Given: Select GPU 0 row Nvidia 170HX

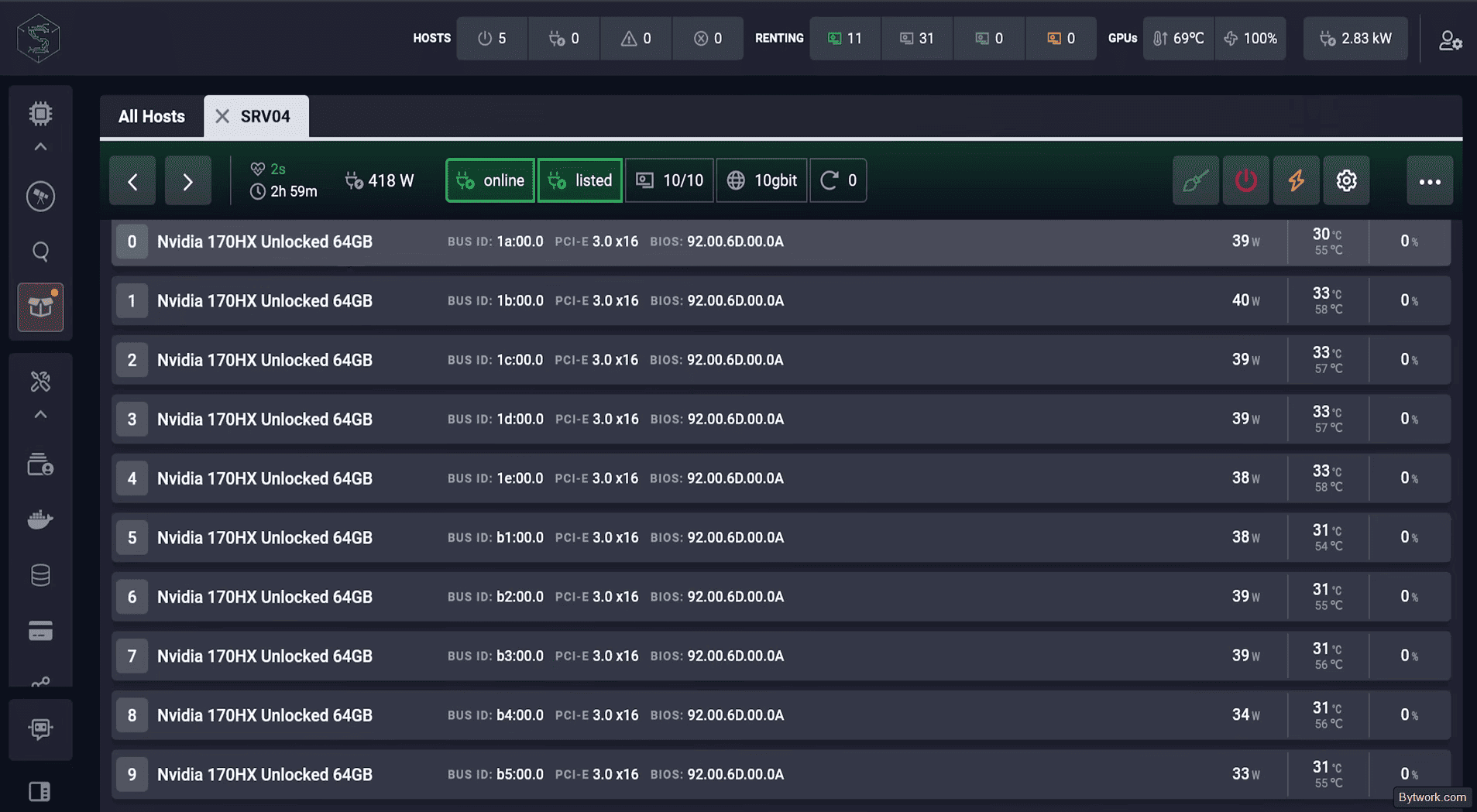Looking at the screenshot, I should tap(781, 242).
